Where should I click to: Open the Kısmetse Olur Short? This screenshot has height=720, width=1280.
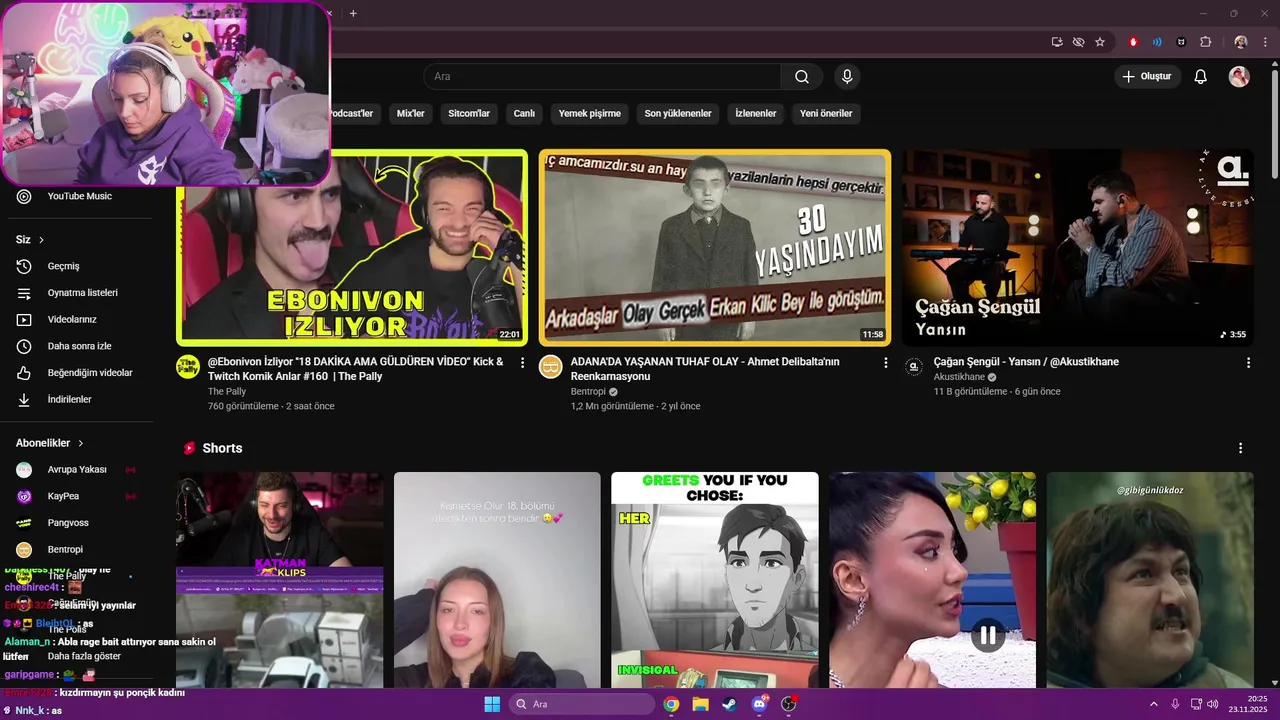pos(497,580)
